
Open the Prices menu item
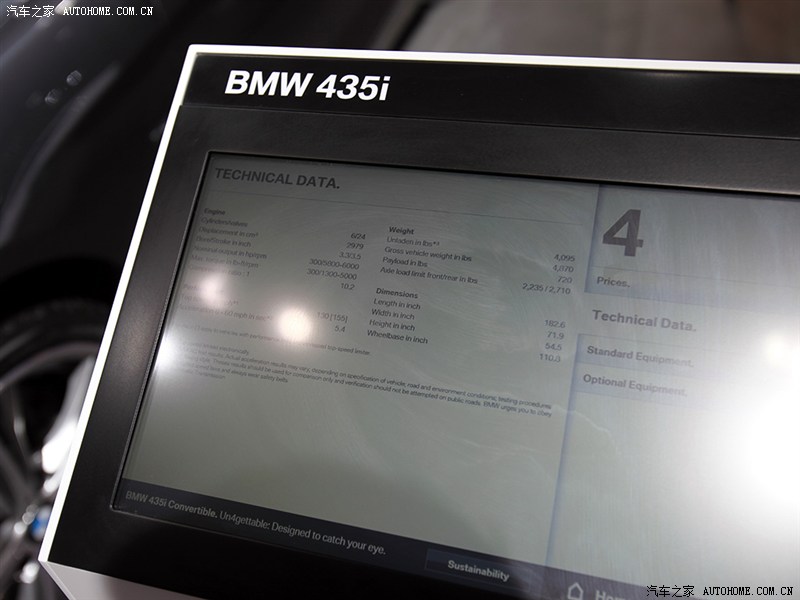(613, 282)
